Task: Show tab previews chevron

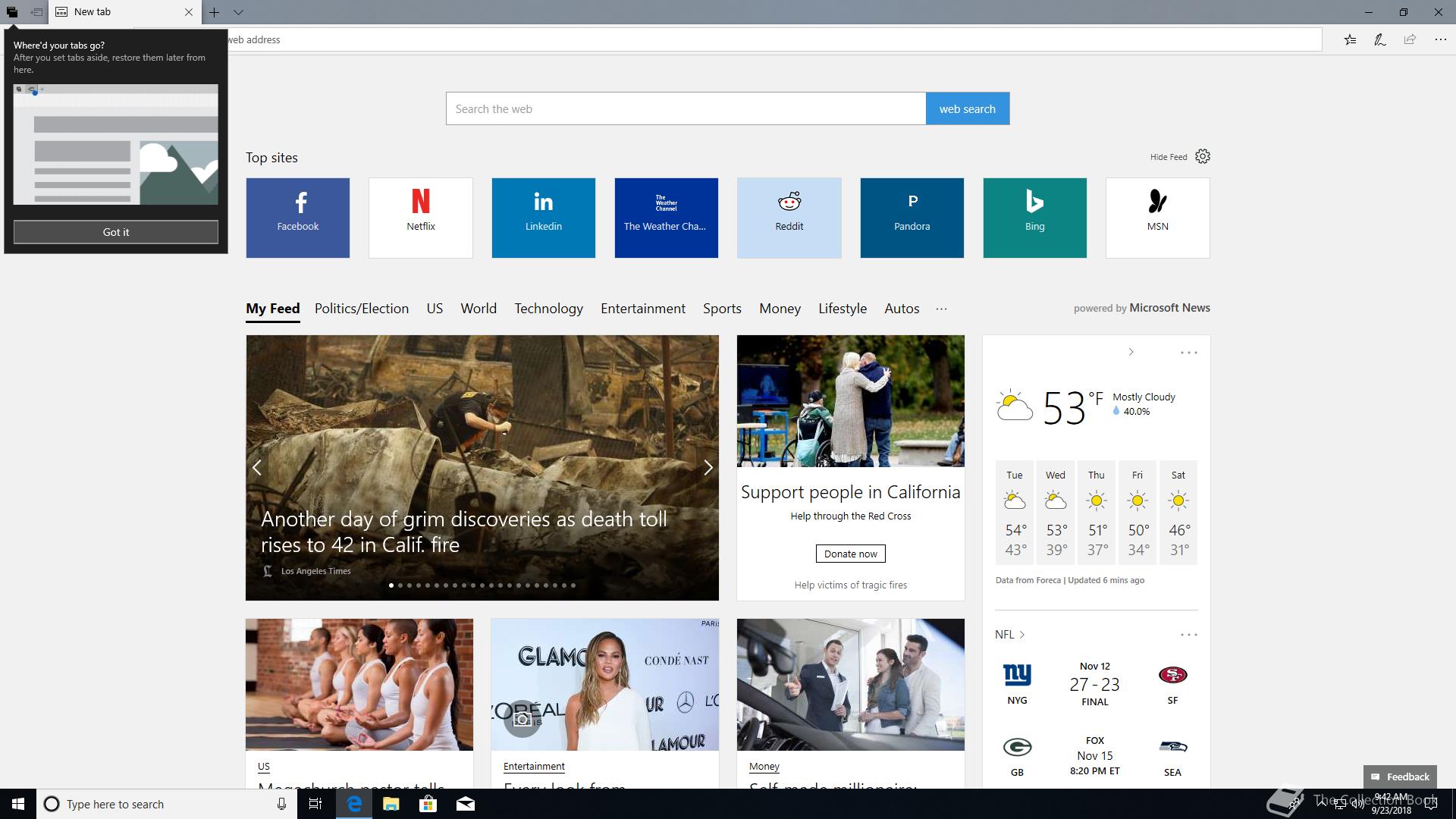Action: (238, 12)
